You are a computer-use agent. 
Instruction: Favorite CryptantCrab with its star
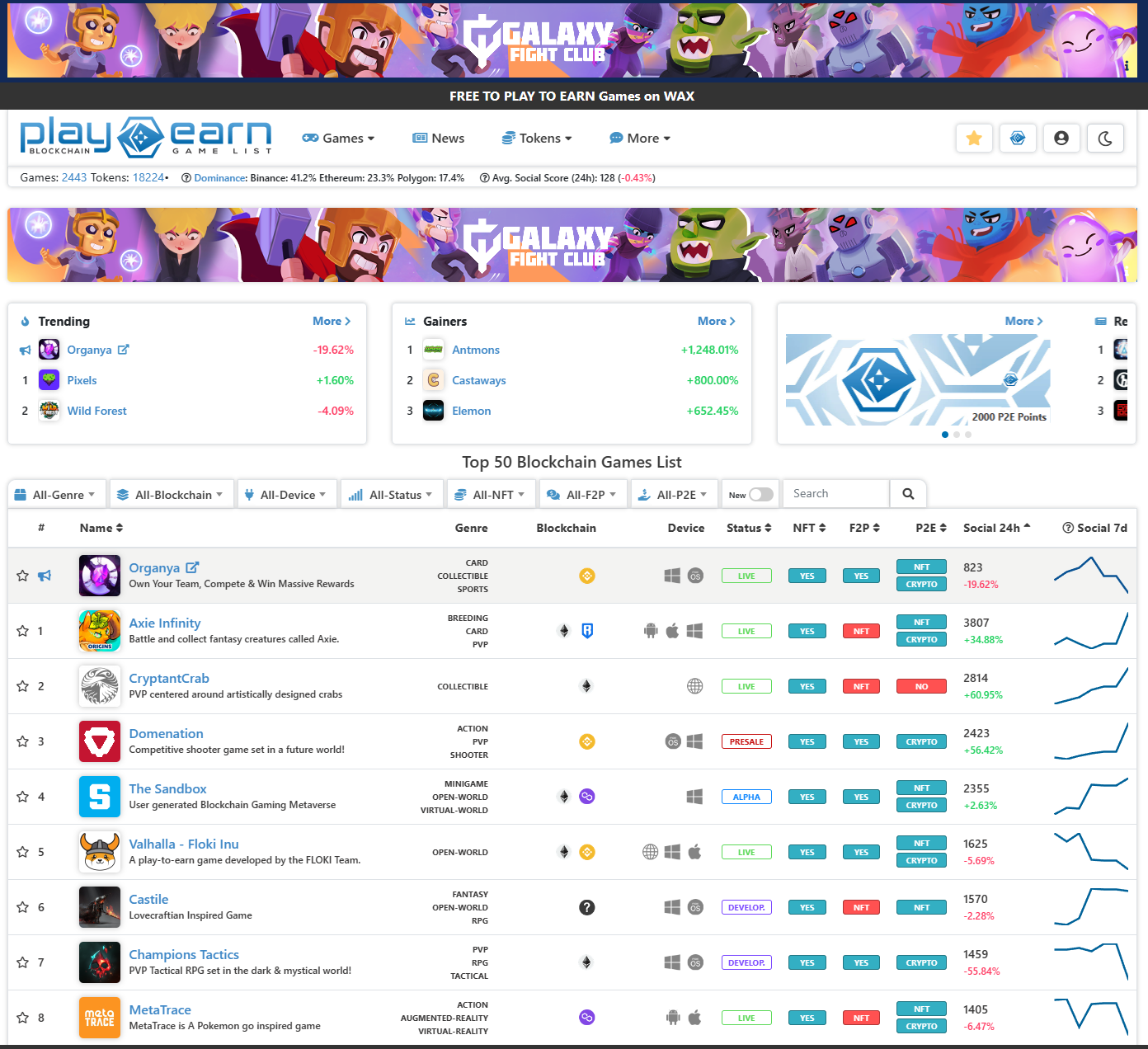coord(23,686)
